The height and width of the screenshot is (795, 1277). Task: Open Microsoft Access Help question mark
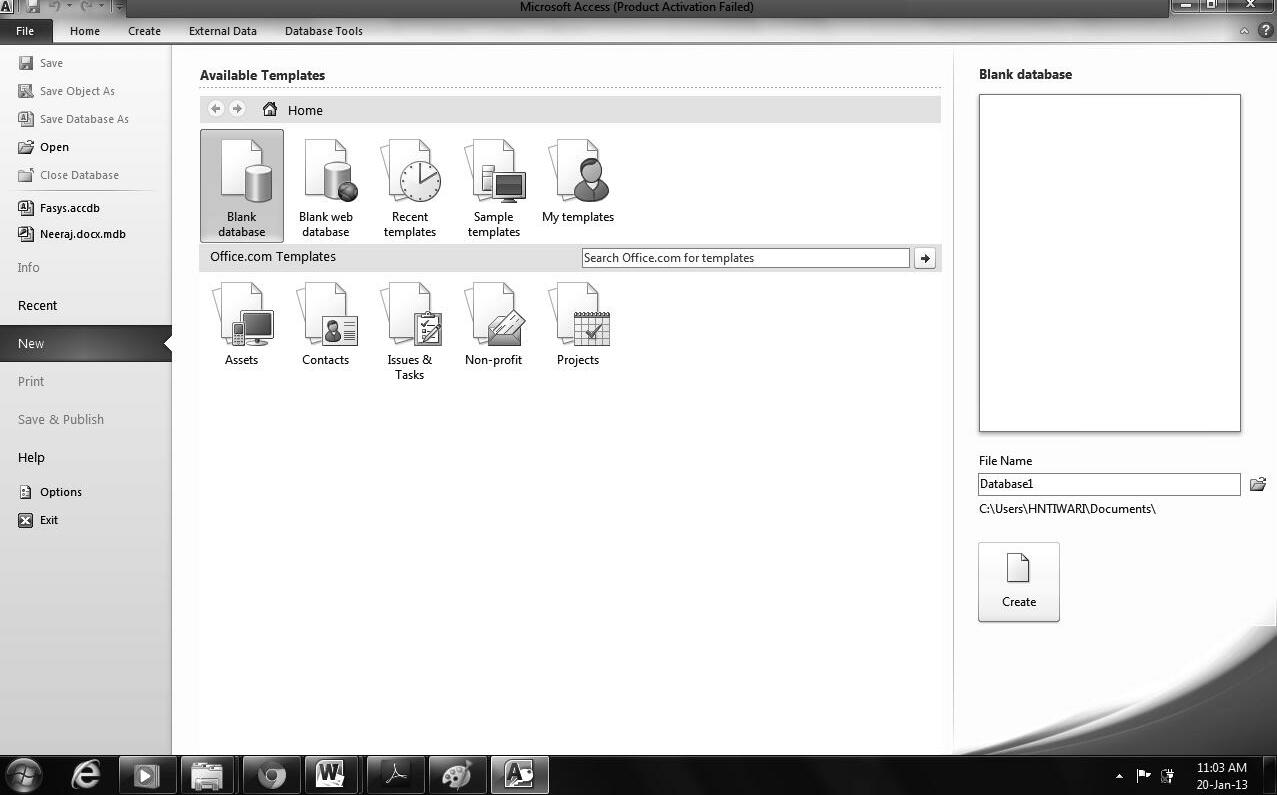coord(1265,31)
